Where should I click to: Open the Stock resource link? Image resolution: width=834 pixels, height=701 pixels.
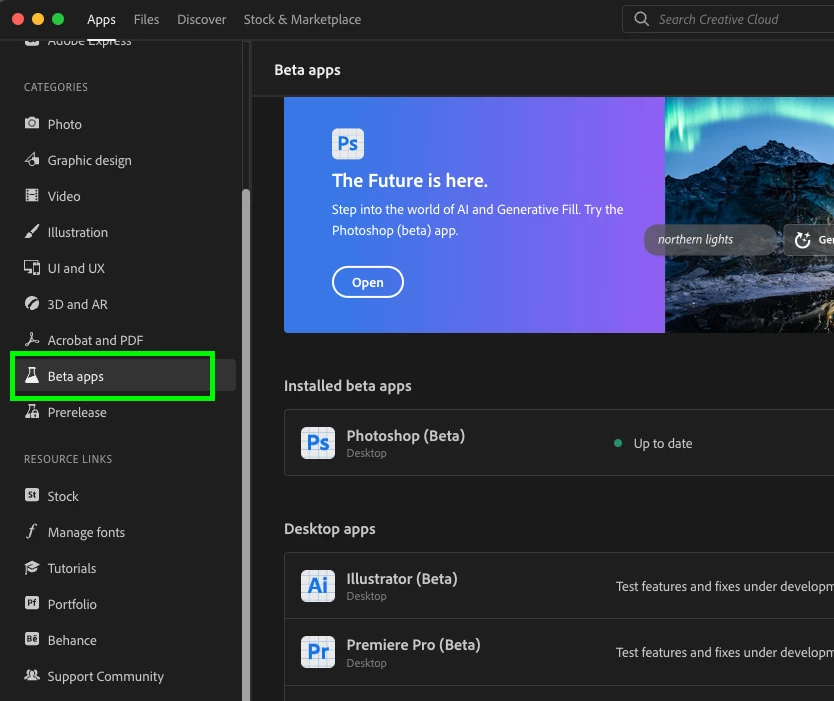click(x=63, y=496)
